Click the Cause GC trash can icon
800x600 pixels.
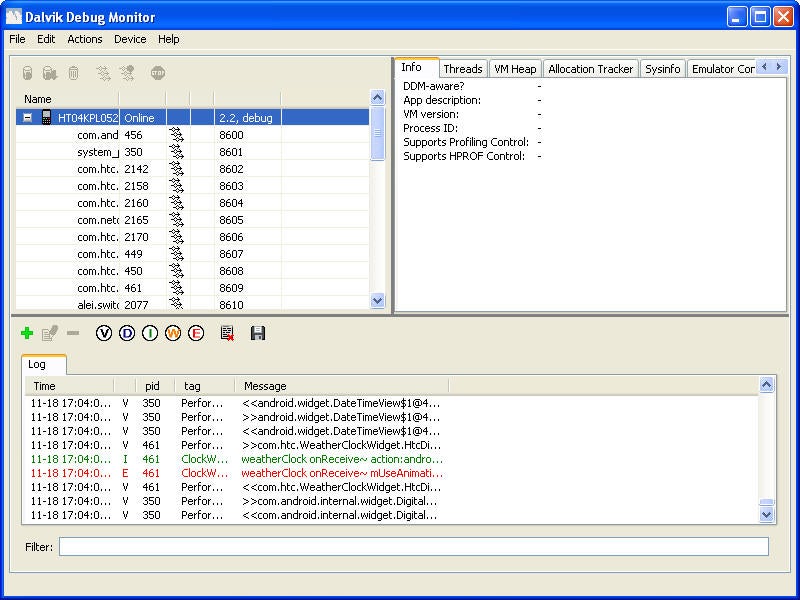pos(73,73)
